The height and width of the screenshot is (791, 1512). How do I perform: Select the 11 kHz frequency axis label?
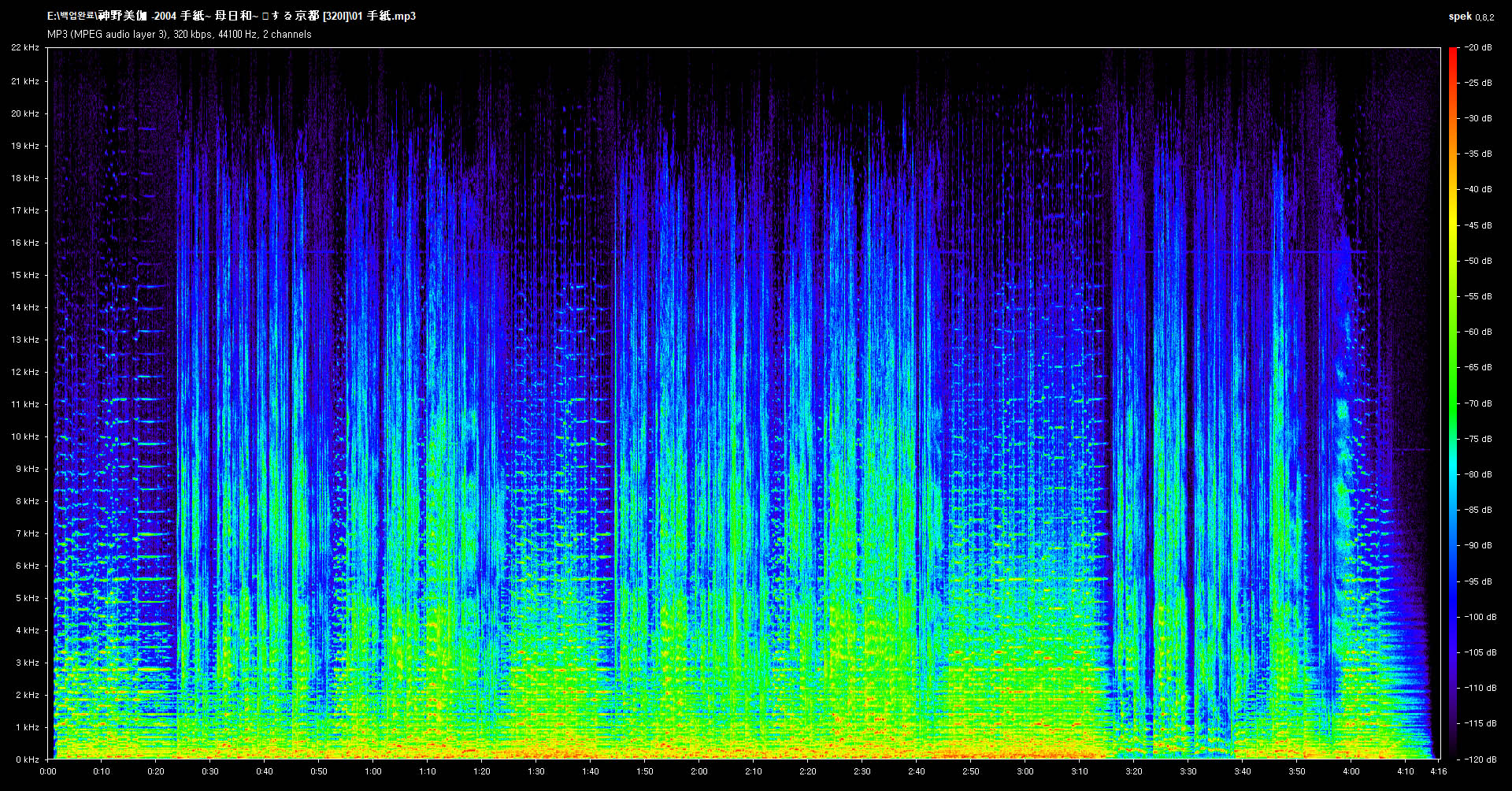click(x=25, y=404)
